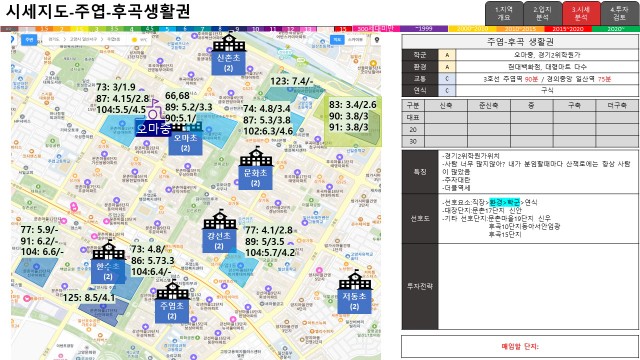Image resolution: width=640 pixels, height=360 pixels.
Task: Select the 스카이뷰 map view
Action: click(x=355, y=40)
